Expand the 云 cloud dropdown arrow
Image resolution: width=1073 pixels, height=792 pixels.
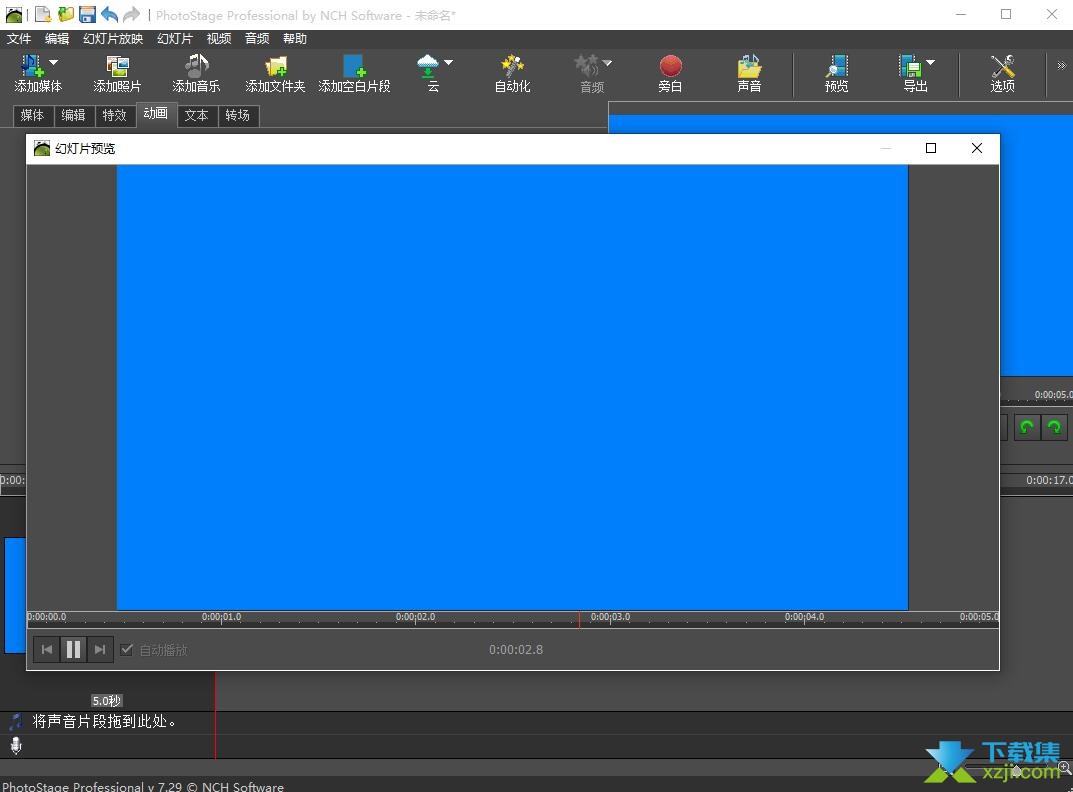pyautogui.click(x=448, y=62)
